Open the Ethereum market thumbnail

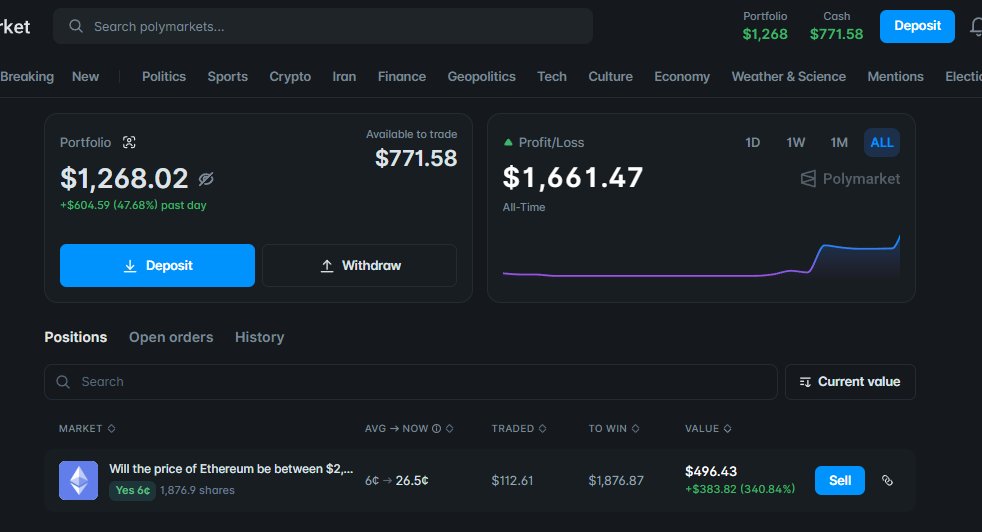(x=78, y=481)
